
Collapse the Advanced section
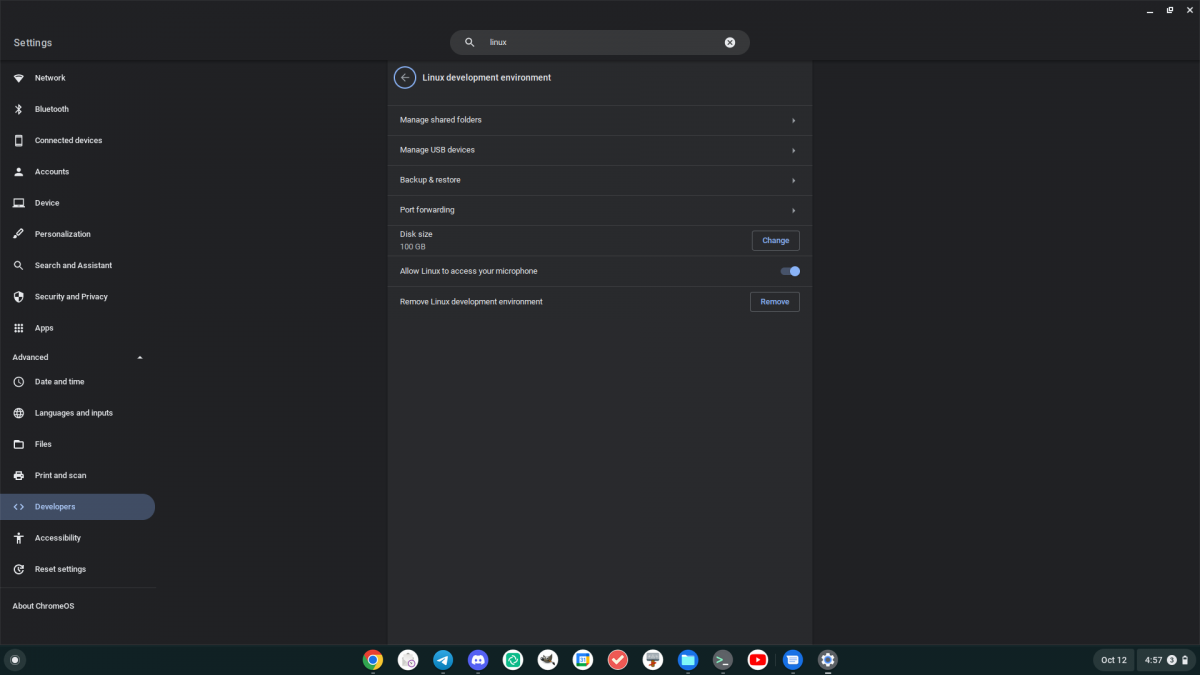139,357
